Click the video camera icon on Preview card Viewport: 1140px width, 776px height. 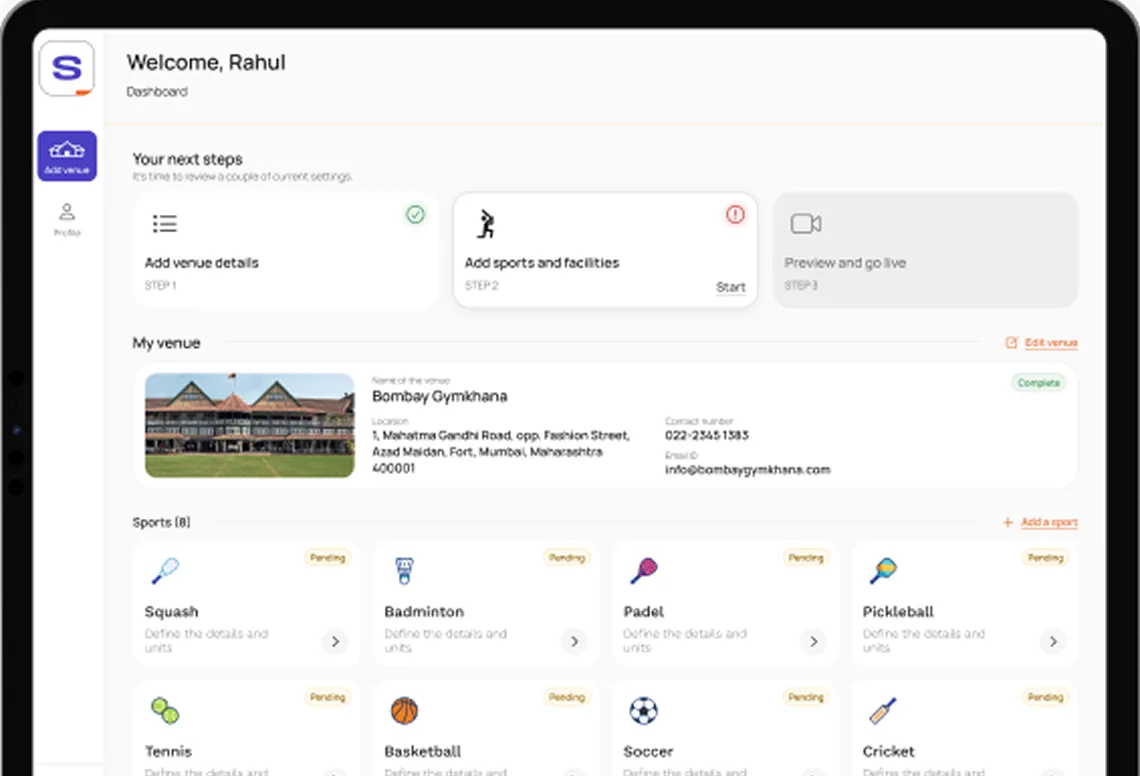point(805,224)
